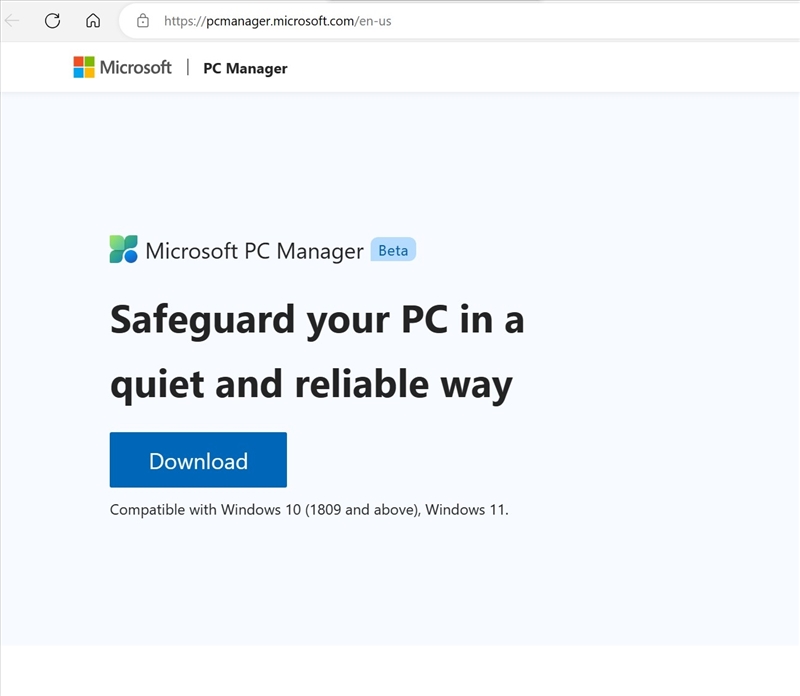The height and width of the screenshot is (696, 800).
Task: Click the Microsoft PC Manager app logo
Action: 123,249
